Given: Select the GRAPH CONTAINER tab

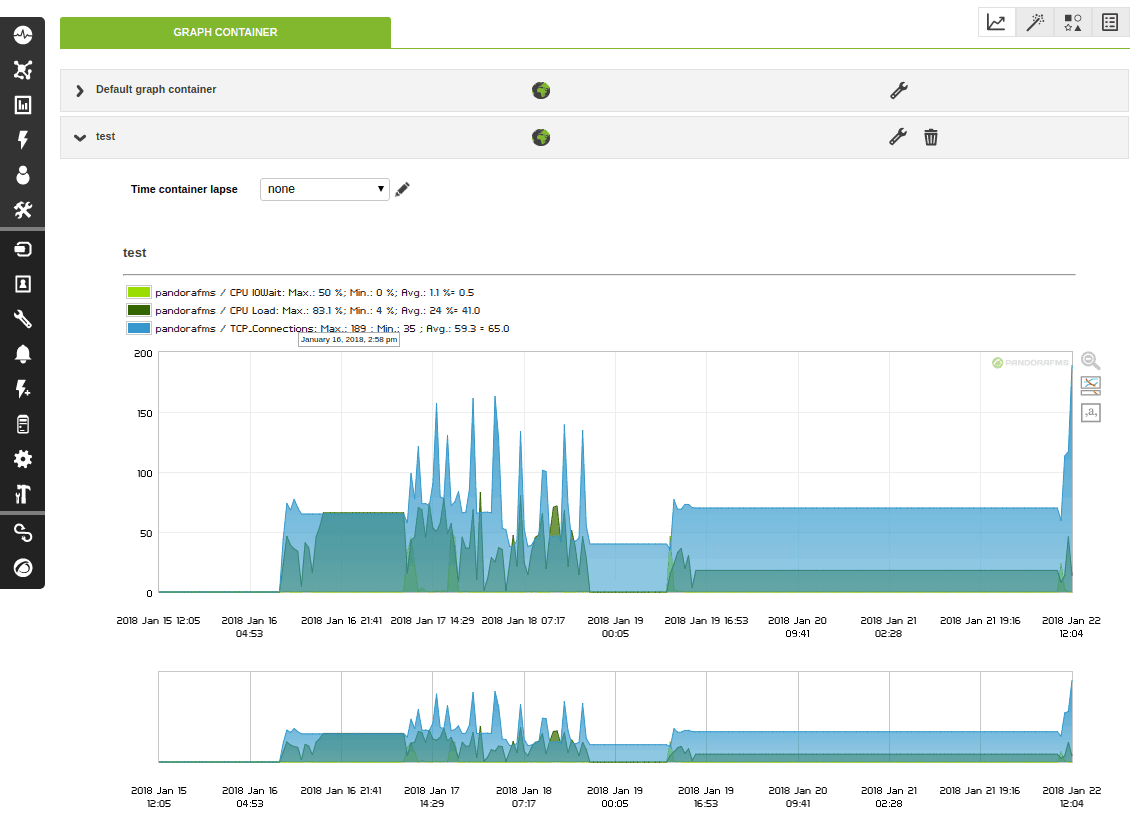Looking at the screenshot, I should 225,32.
